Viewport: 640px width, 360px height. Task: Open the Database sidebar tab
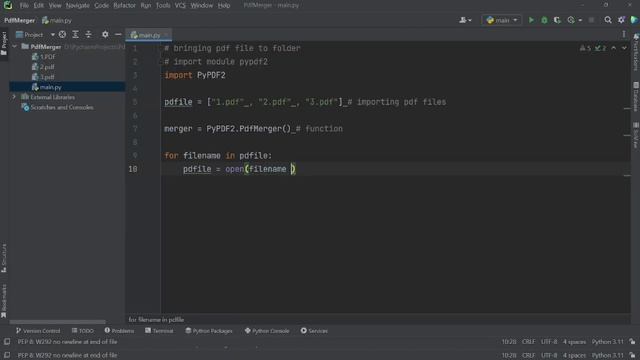[636, 96]
